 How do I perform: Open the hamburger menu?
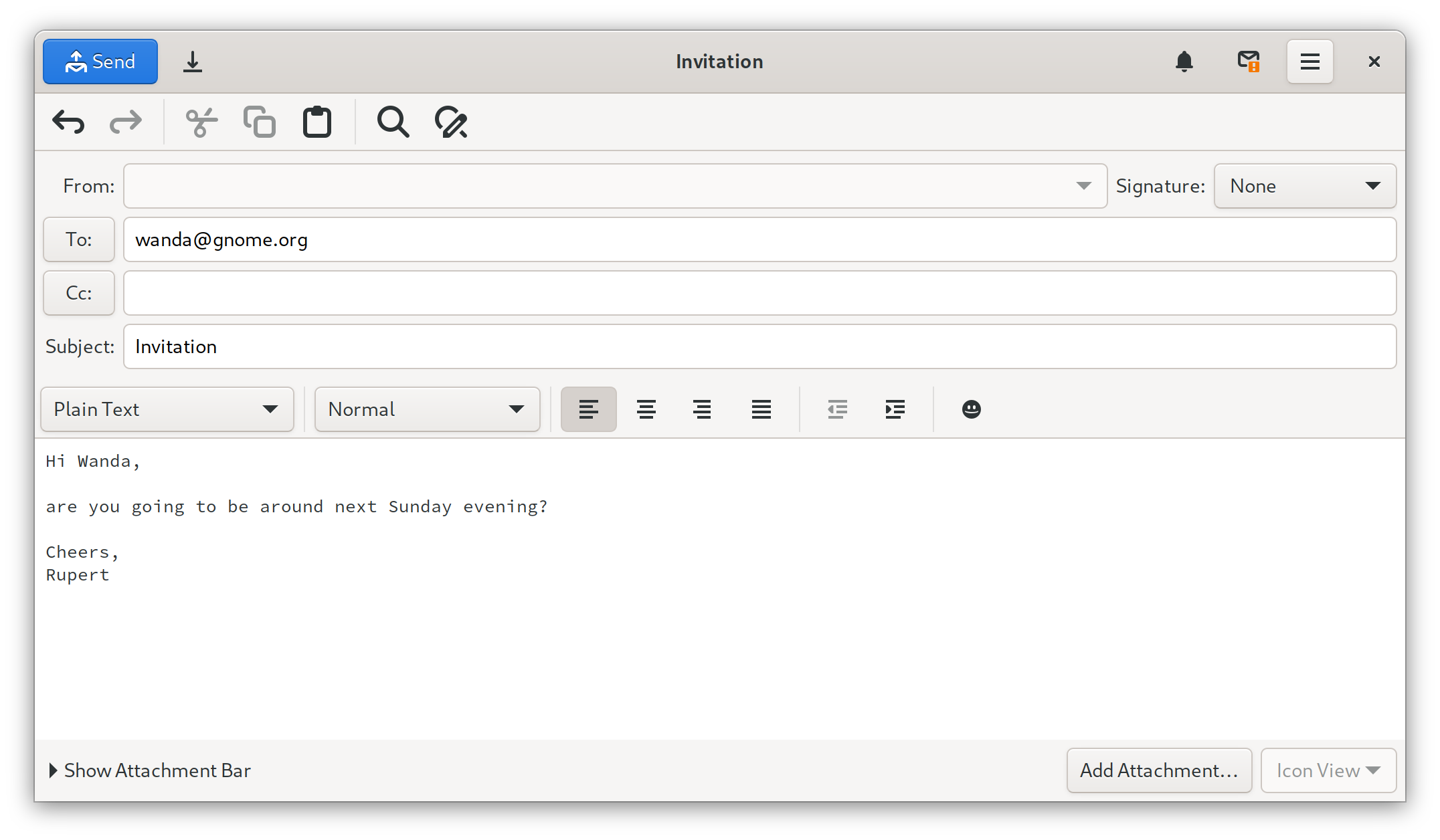click(x=1310, y=62)
